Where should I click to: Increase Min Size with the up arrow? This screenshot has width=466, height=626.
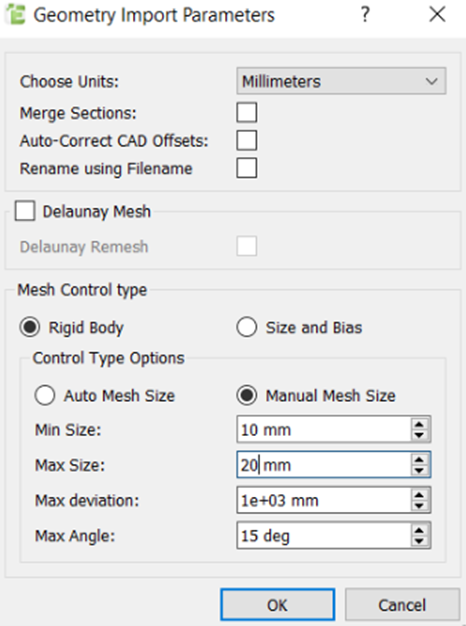point(419,424)
